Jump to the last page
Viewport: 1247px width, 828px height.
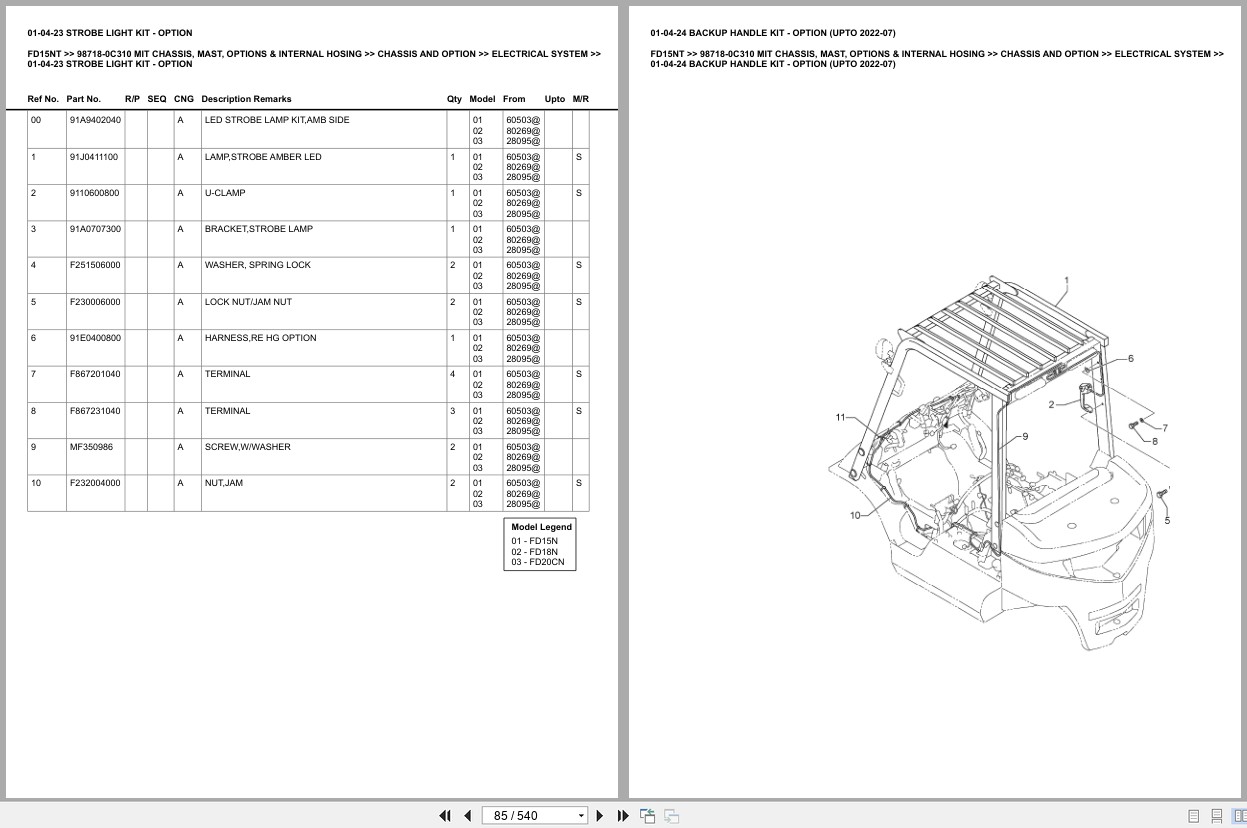point(623,816)
